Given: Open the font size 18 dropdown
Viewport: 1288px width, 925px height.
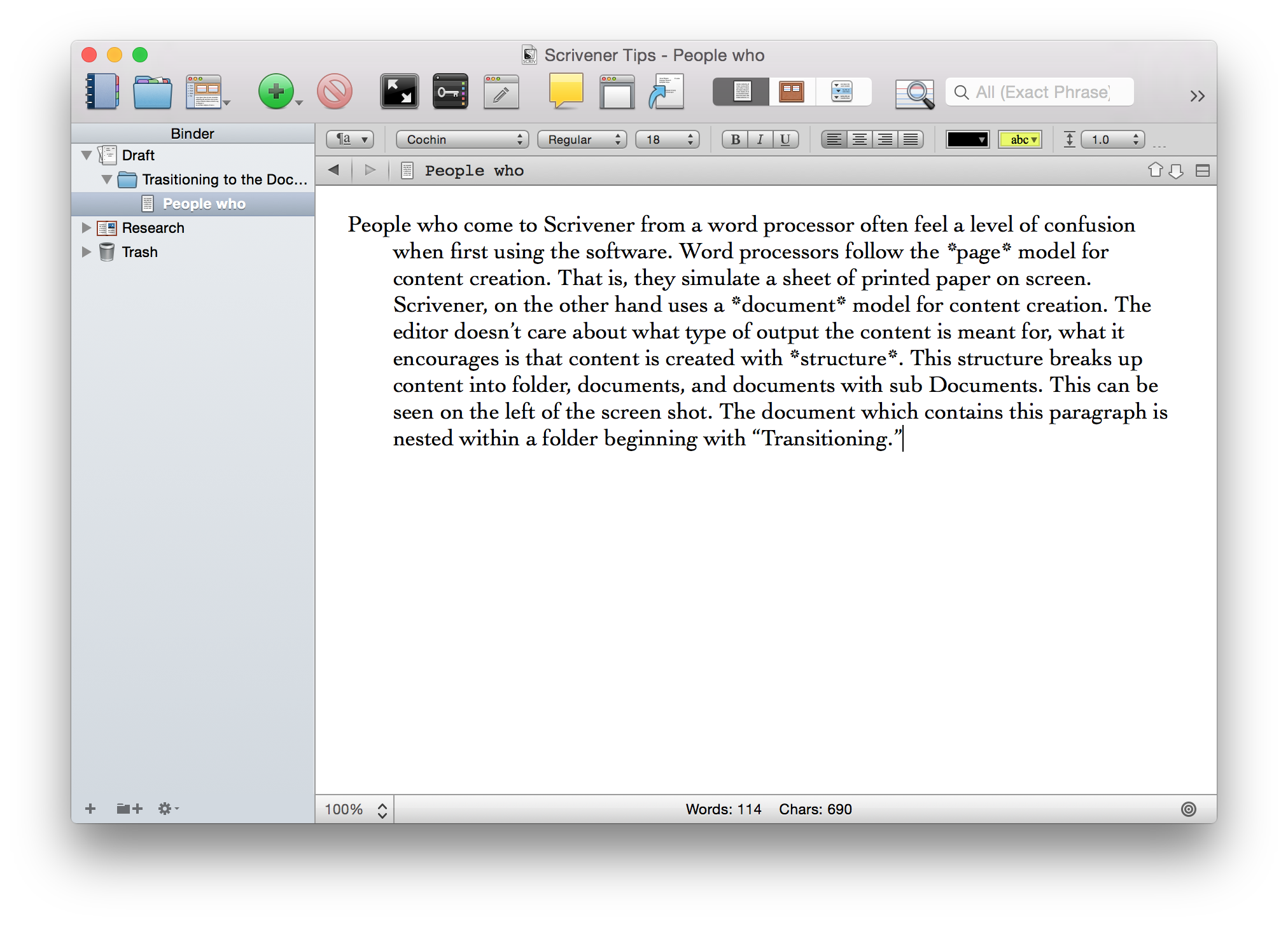Looking at the screenshot, I should [667, 139].
